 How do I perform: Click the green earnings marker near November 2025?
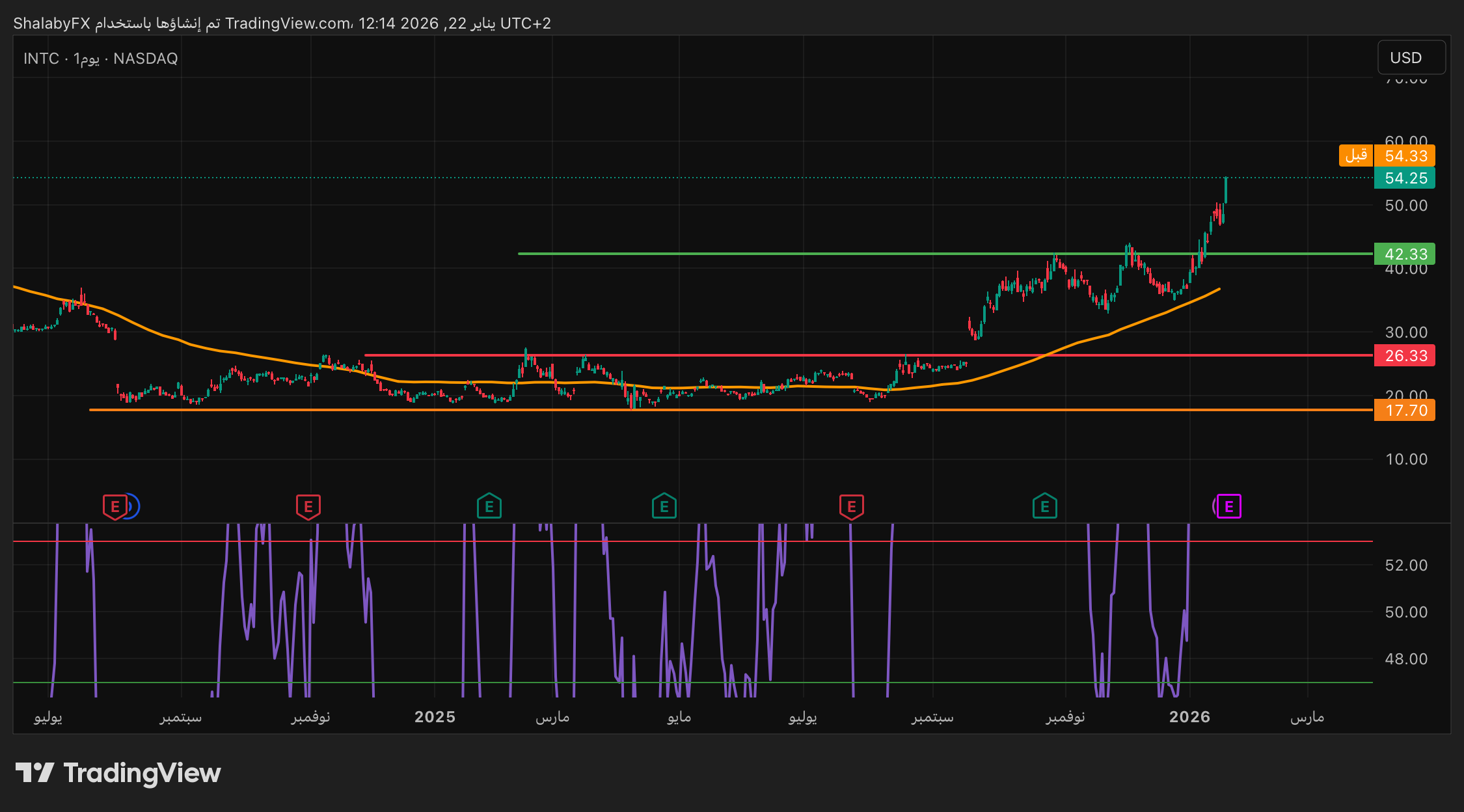click(1044, 506)
